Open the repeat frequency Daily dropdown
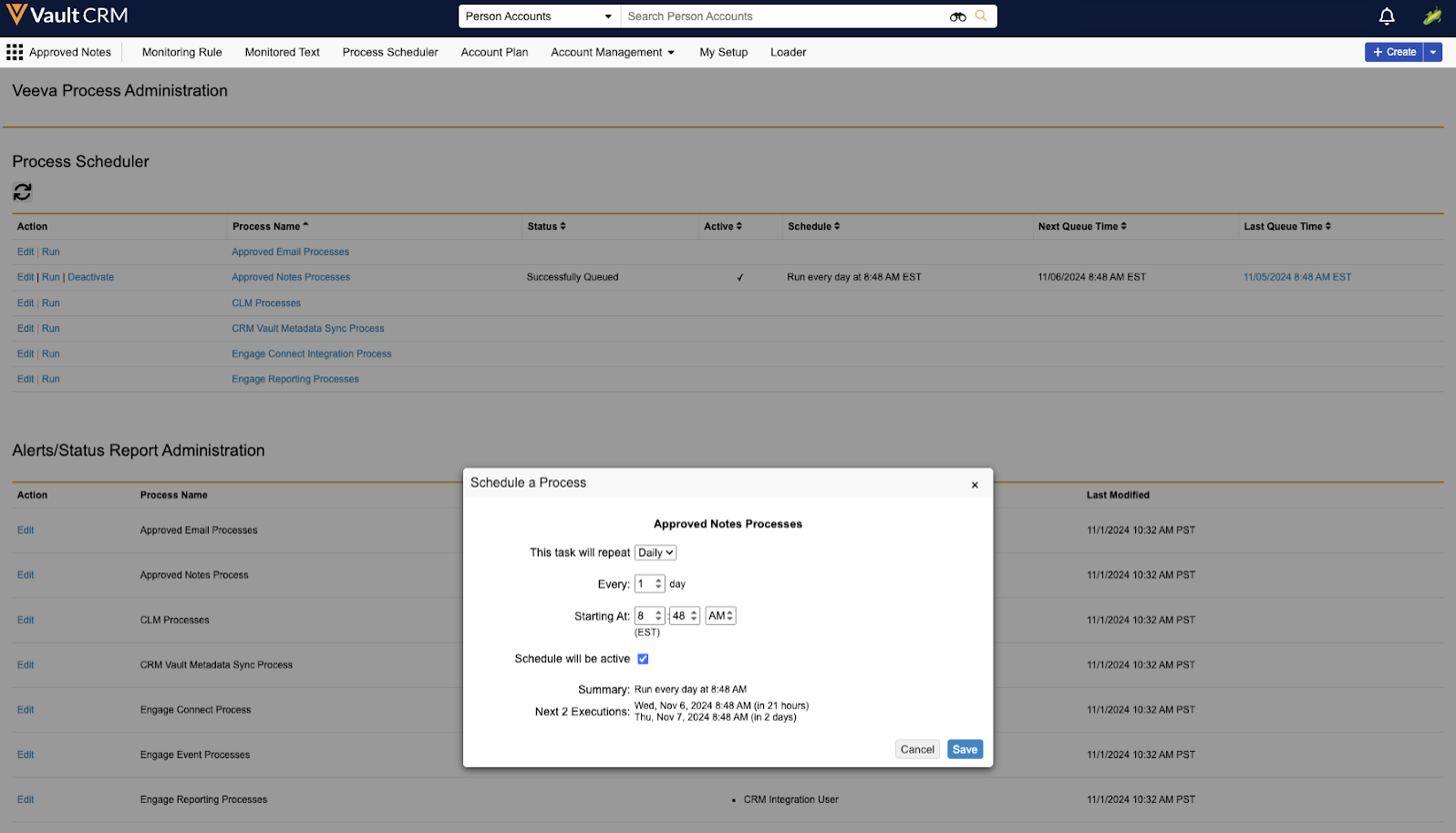 point(656,552)
